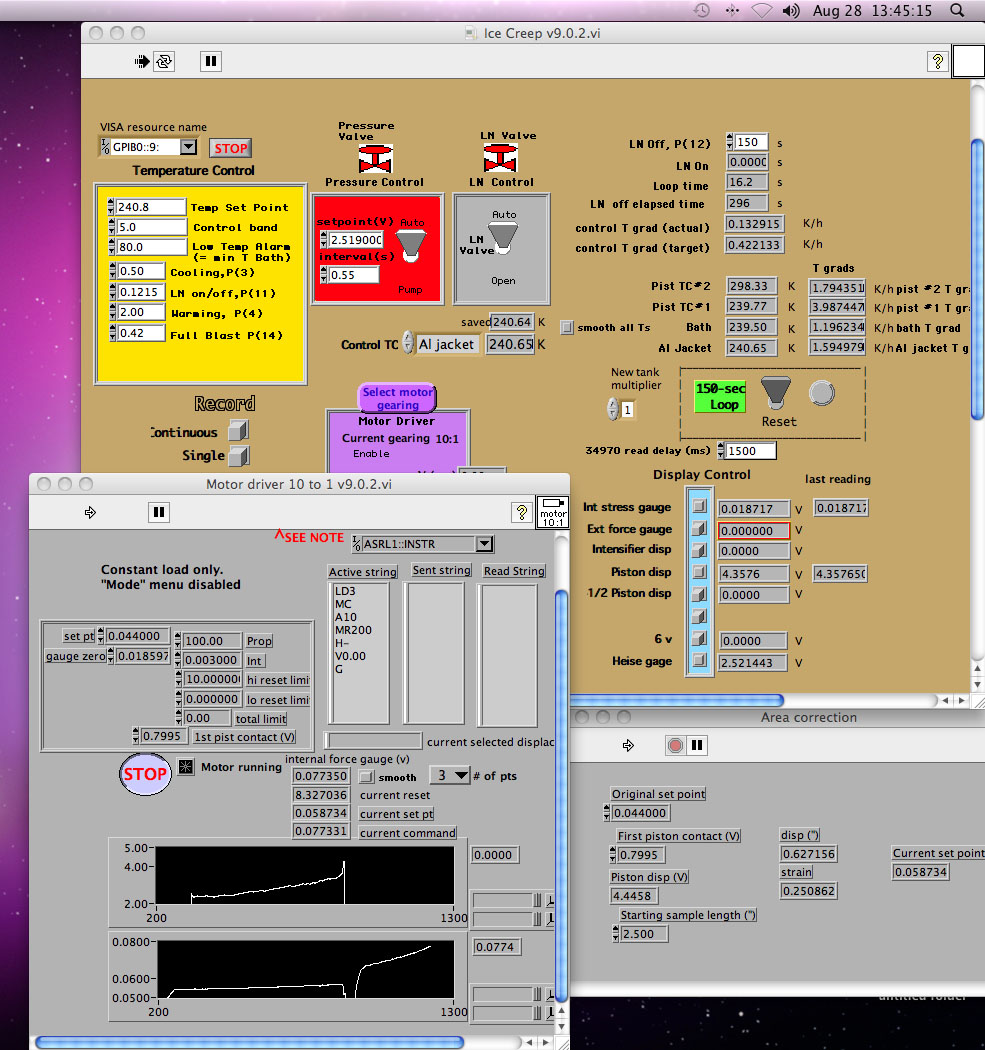The height and width of the screenshot is (1050, 985).
Task: Click Select motor gearing button
Action: click(397, 398)
